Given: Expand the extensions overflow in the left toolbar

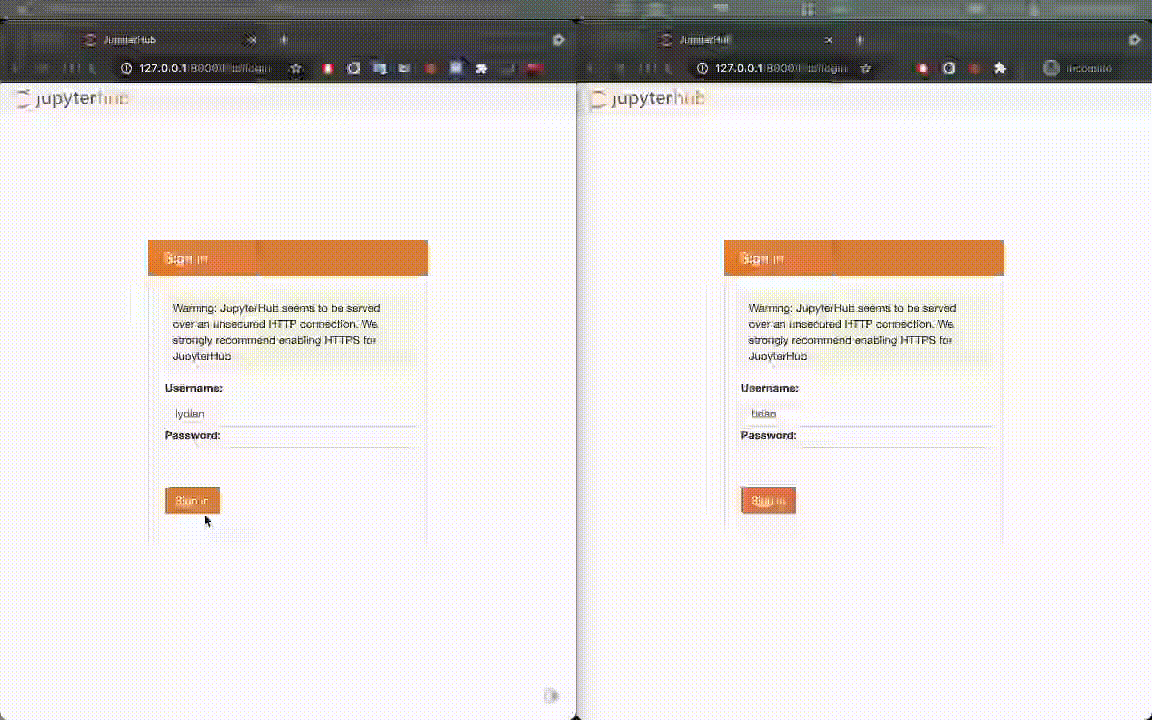Looking at the screenshot, I should click(x=481, y=68).
